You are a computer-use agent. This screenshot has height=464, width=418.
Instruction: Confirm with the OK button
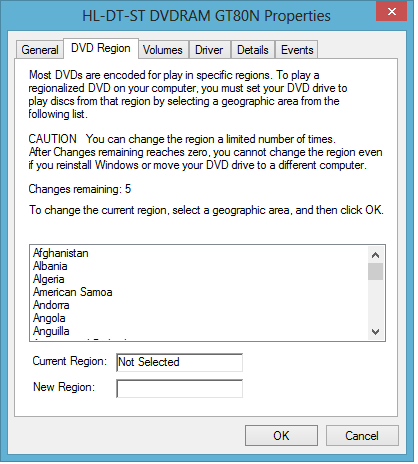coord(281,436)
